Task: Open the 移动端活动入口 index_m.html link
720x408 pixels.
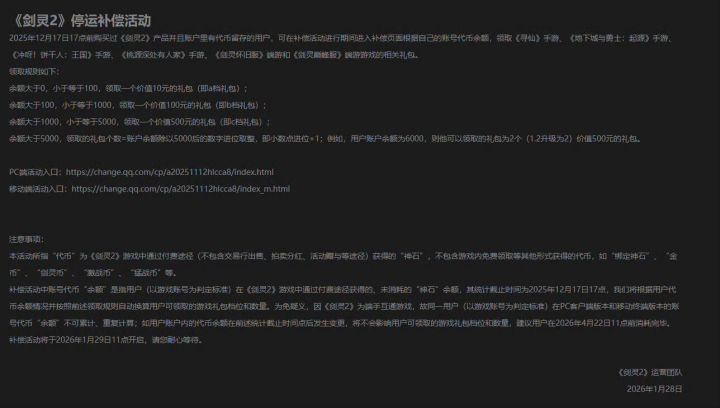Action: coord(180,189)
